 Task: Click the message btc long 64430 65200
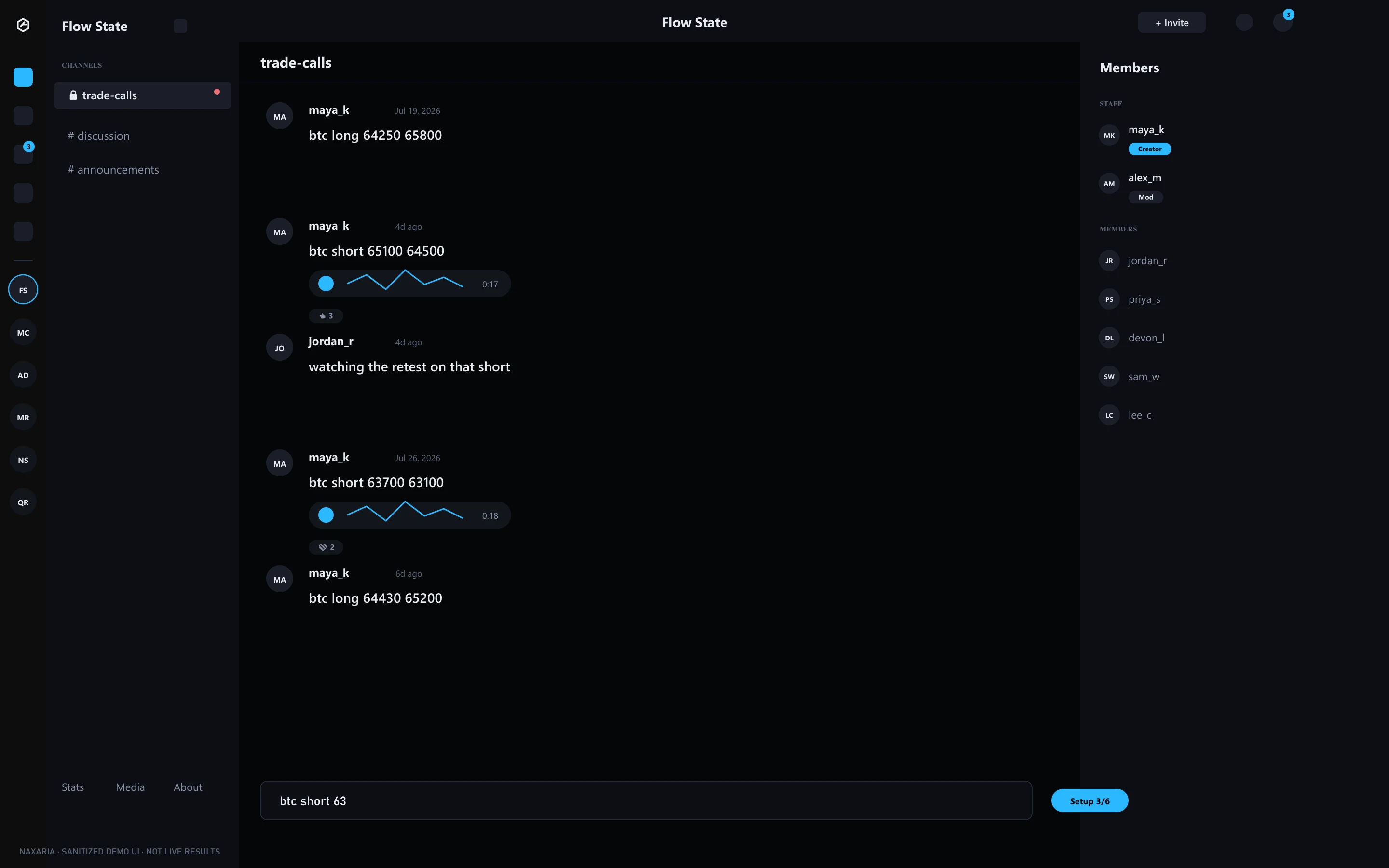point(375,598)
